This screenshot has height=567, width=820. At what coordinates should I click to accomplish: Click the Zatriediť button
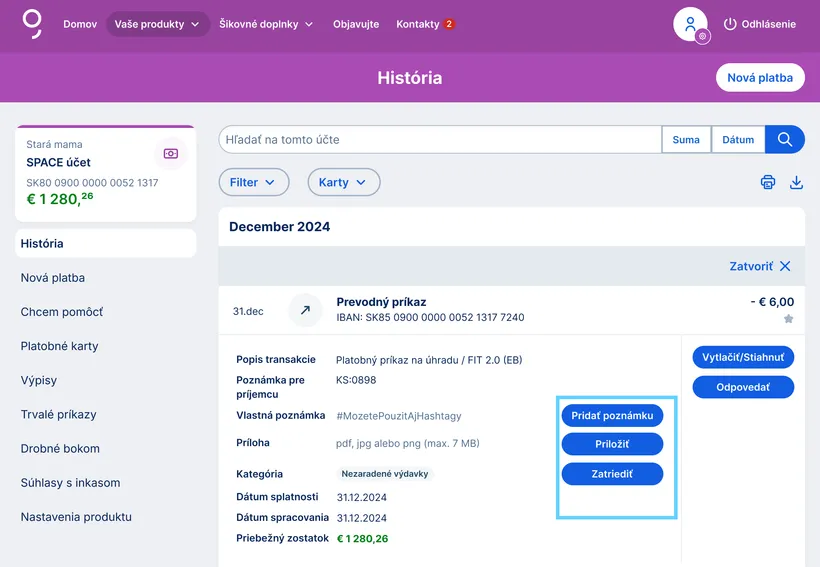click(612, 474)
